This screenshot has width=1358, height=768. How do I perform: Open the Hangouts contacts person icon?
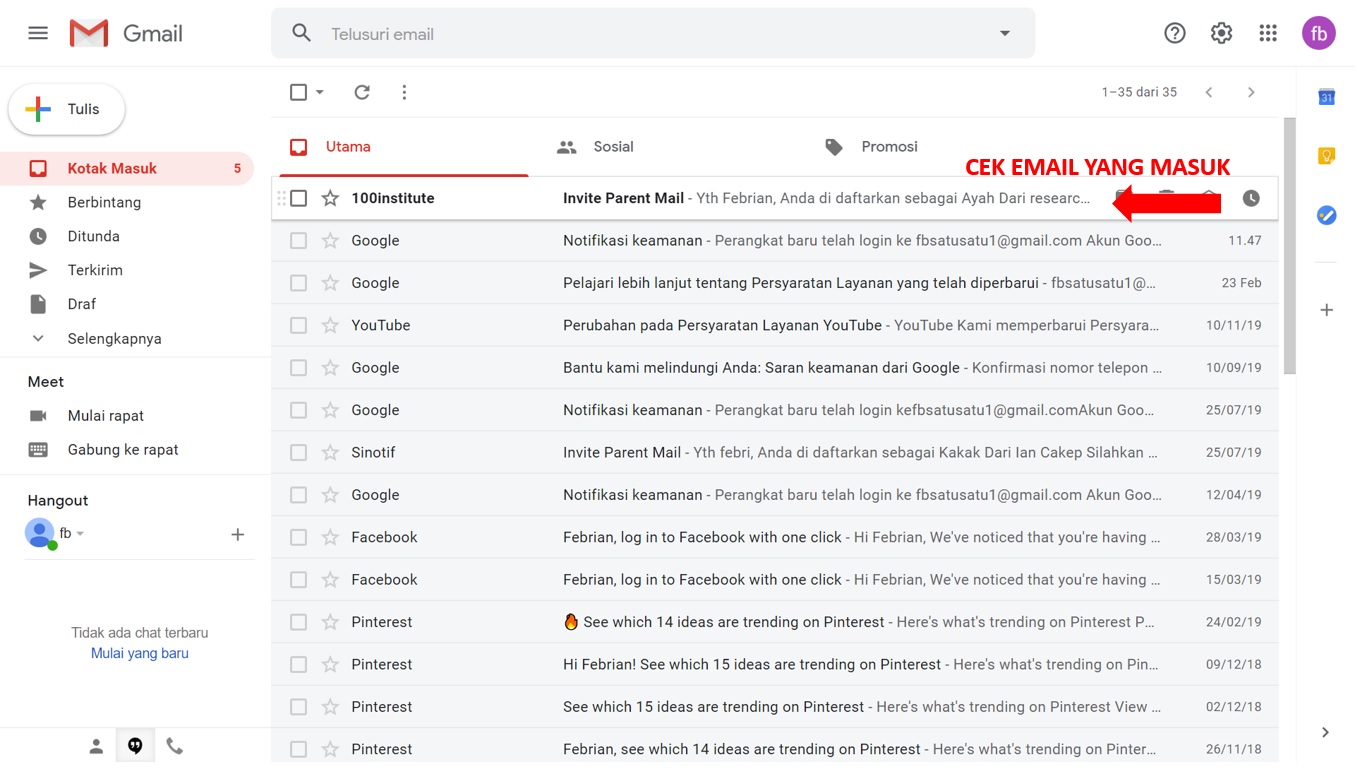(x=96, y=746)
